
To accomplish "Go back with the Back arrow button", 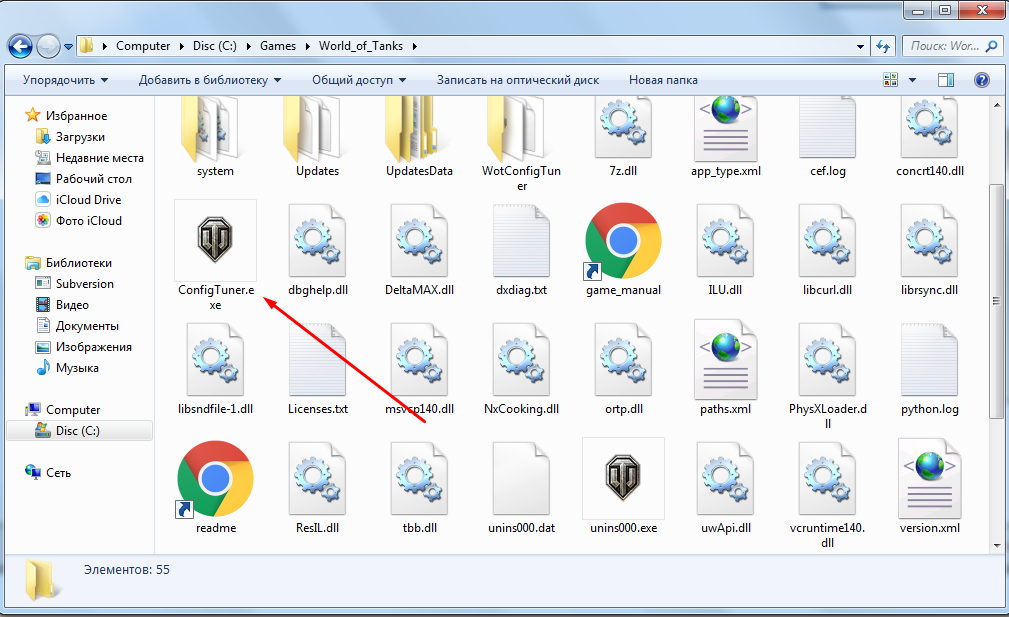I will [21, 46].
